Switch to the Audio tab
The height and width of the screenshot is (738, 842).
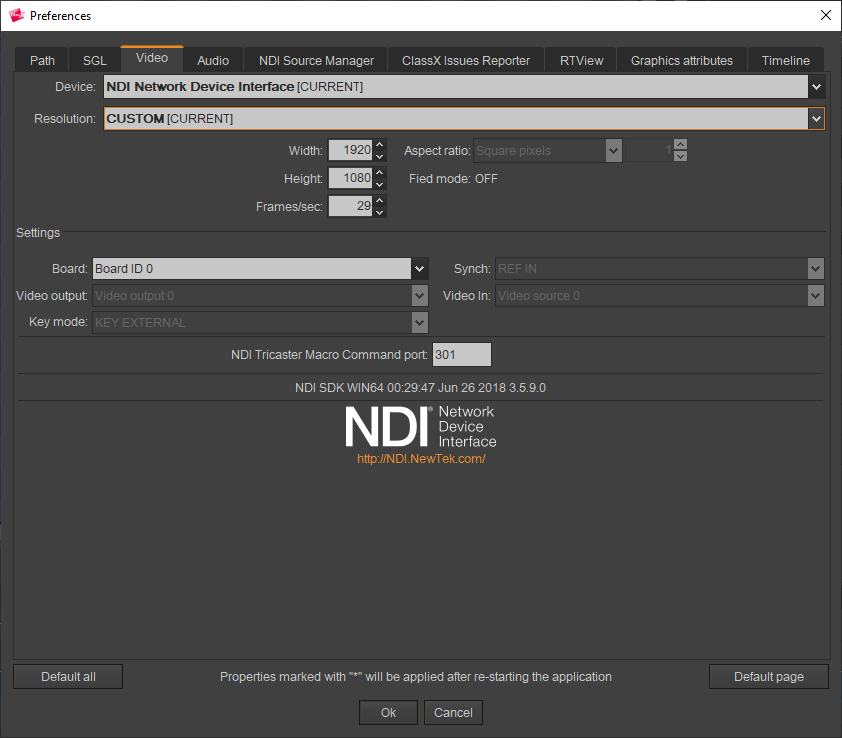coord(213,60)
